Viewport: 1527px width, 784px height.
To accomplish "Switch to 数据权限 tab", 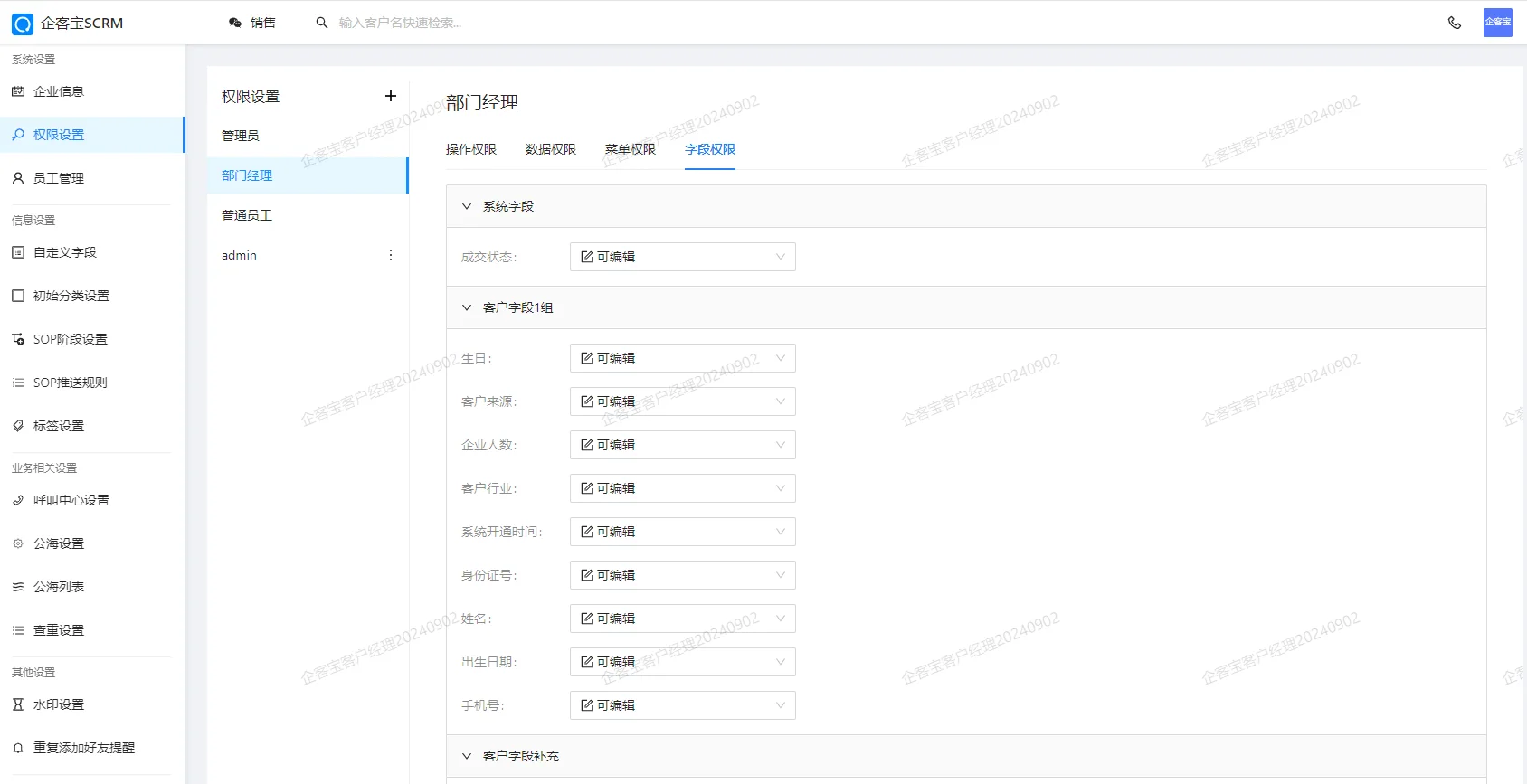I will pos(551,149).
